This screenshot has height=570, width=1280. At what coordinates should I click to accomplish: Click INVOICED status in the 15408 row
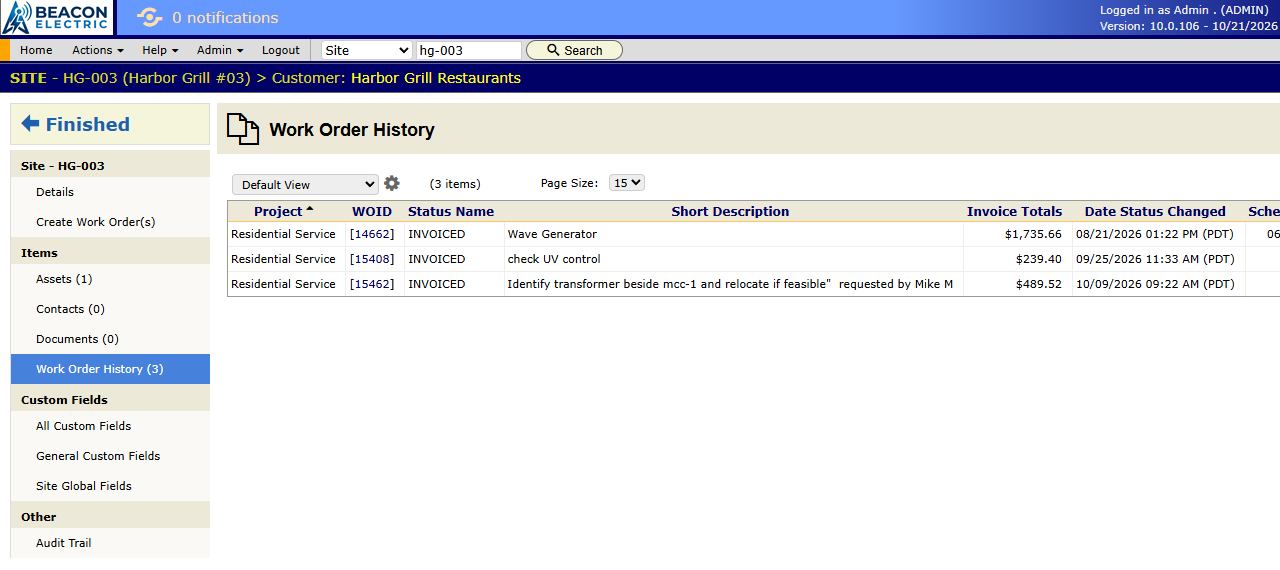point(437,259)
